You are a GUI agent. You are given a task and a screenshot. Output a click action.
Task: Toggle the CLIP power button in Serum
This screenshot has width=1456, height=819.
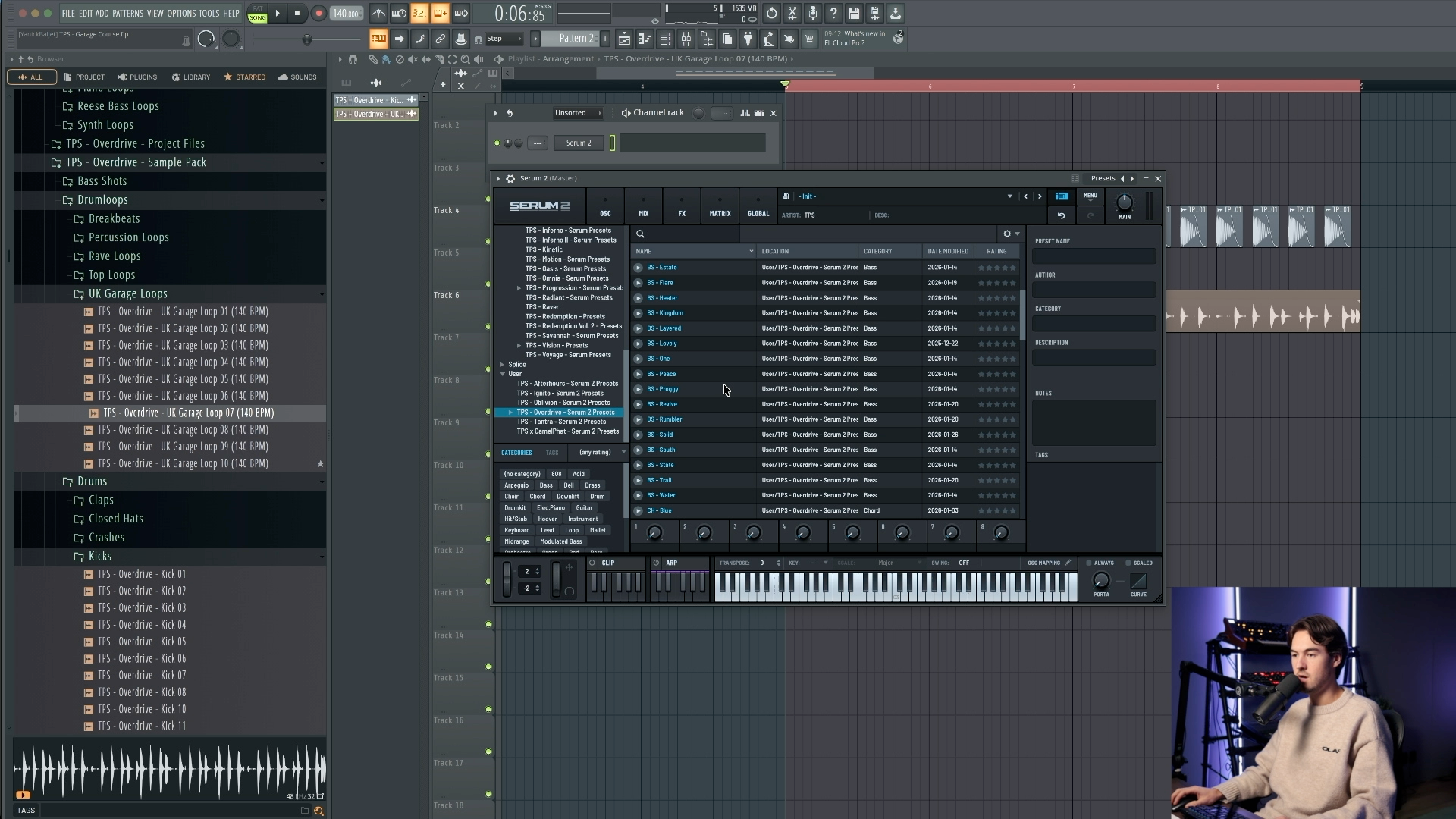click(x=592, y=563)
